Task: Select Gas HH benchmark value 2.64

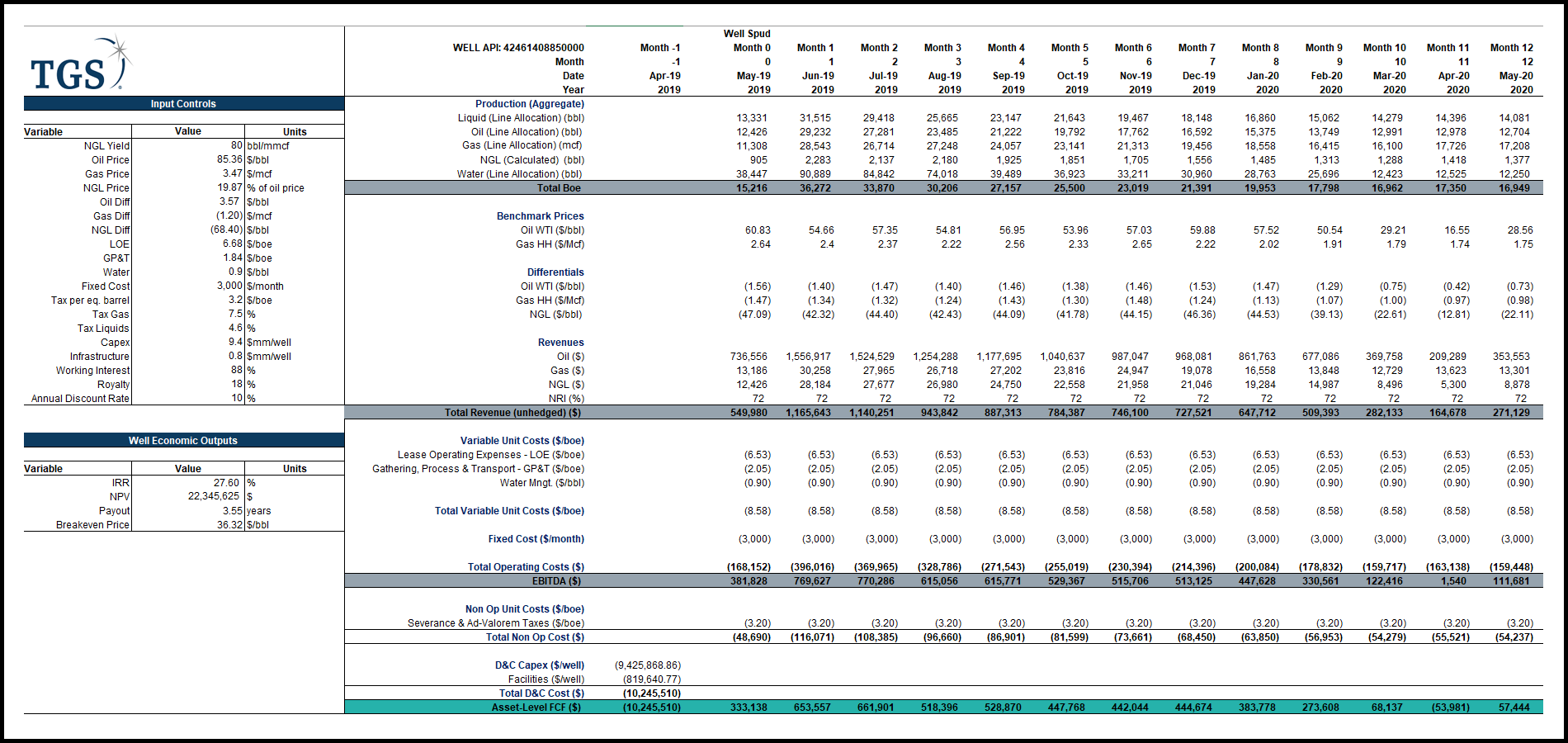Action: [760, 244]
